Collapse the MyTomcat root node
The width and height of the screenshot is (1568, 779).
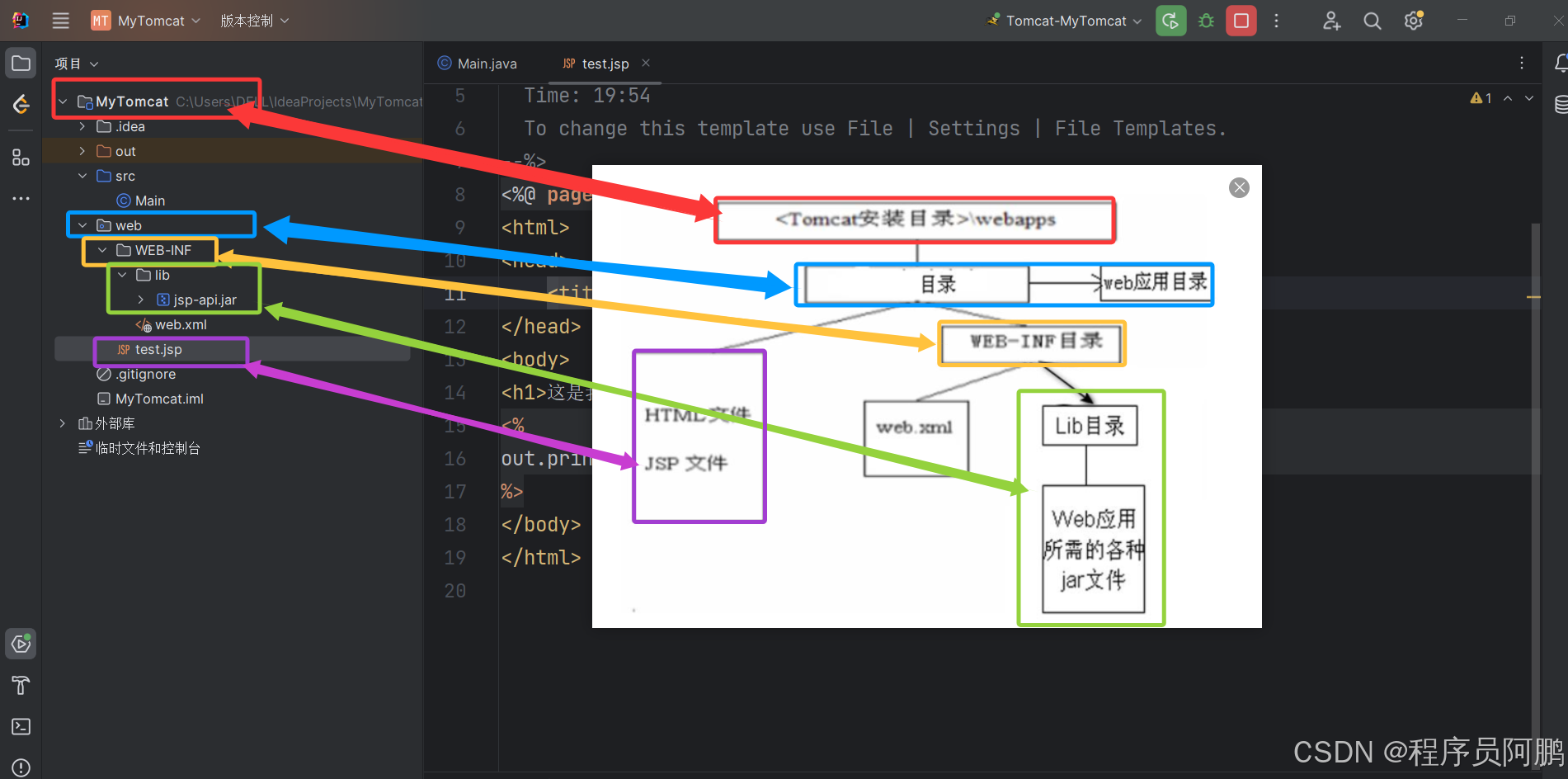[63, 102]
